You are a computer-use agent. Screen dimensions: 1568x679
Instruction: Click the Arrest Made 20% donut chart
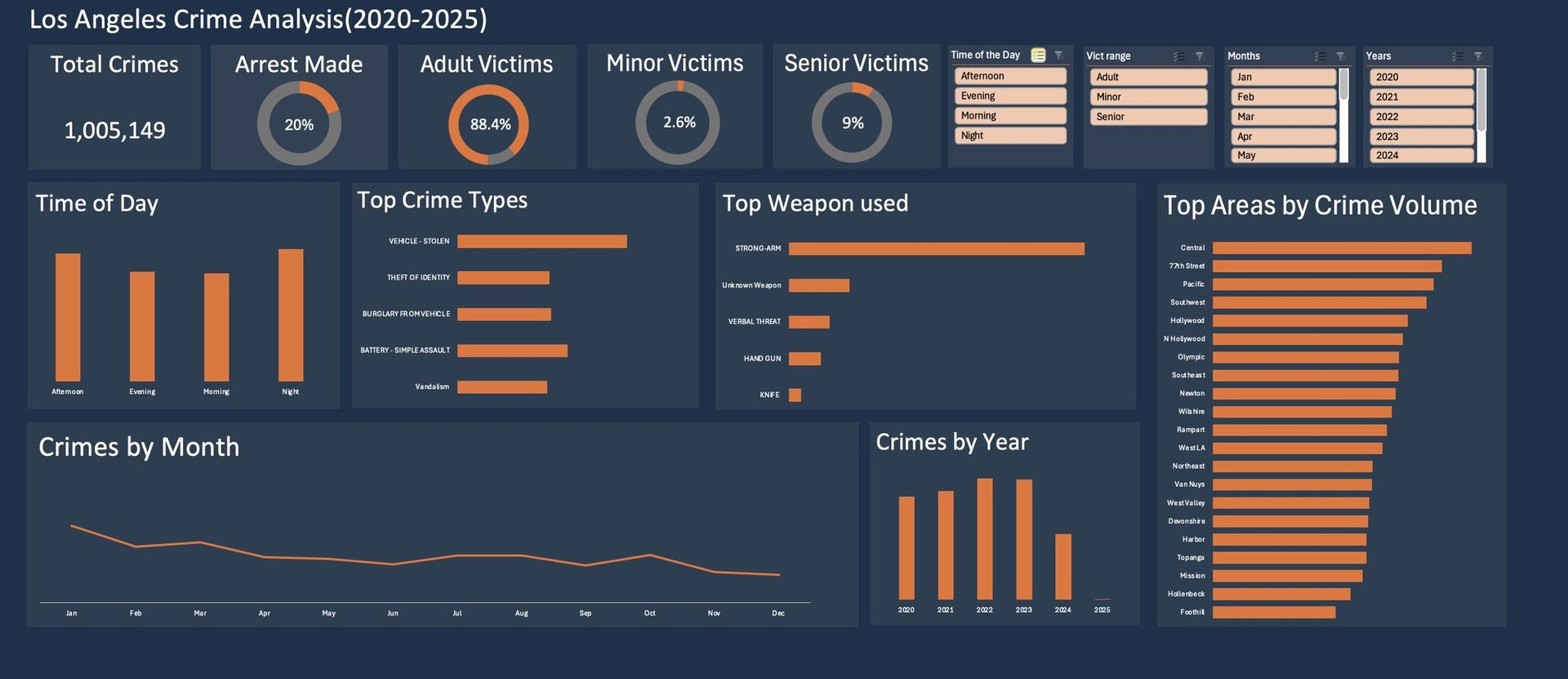coord(299,124)
